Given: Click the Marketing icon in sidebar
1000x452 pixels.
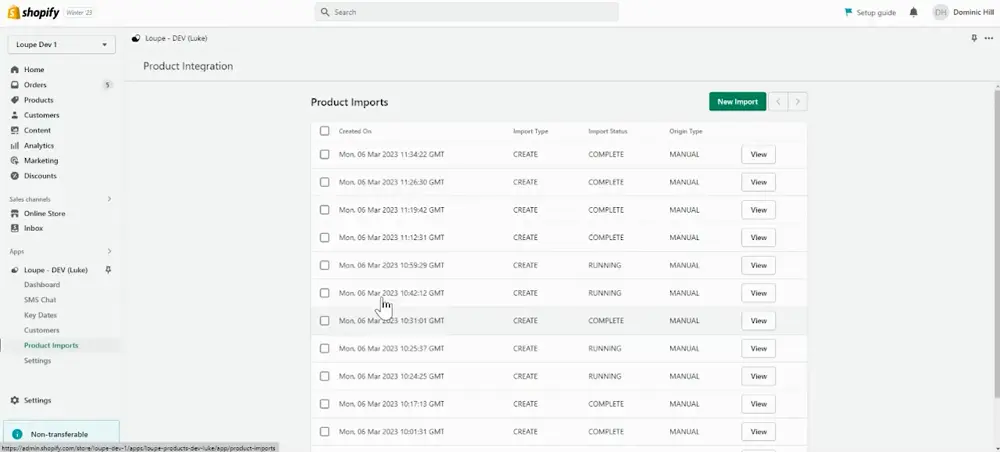Looking at the screenshot, I should coord(15,161).
